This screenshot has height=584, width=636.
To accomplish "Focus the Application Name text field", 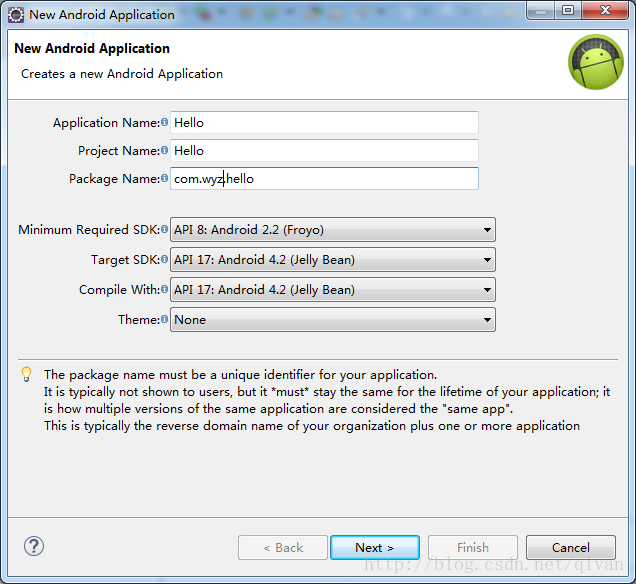I will pyautogui.click(x=324, y=122).
